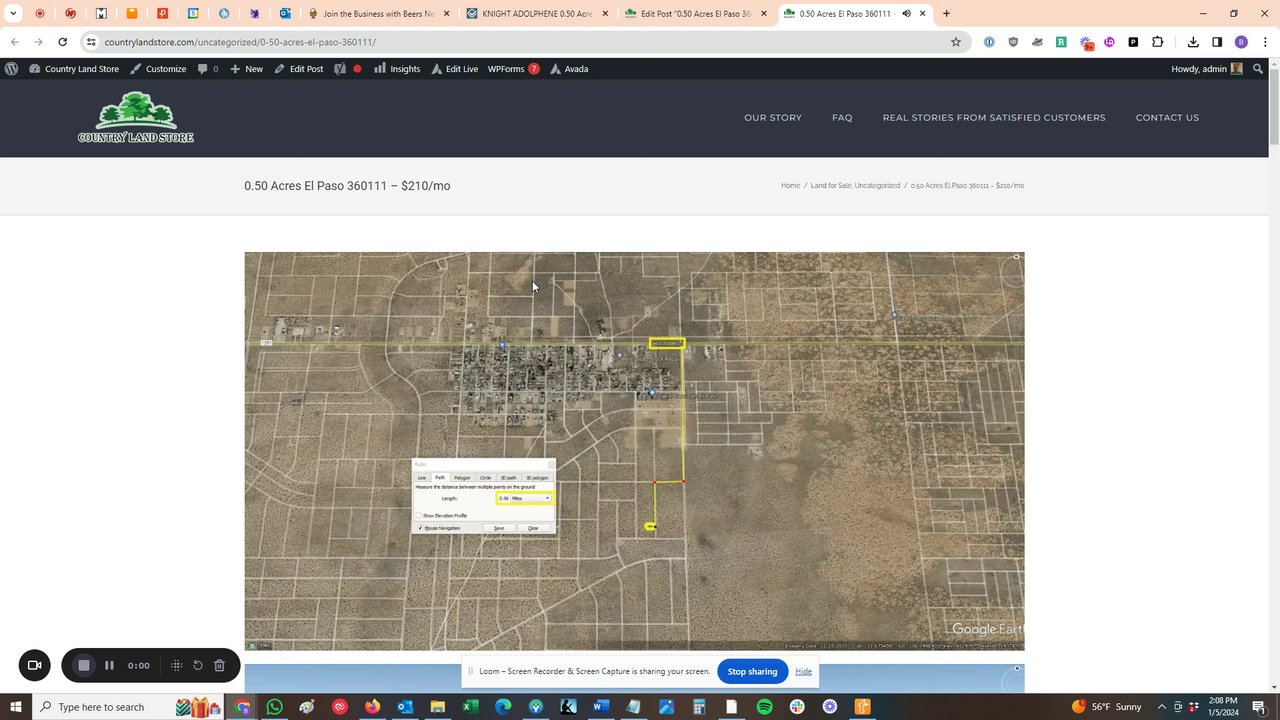Open the comments bubble in admin bar
This screenshot has width=1280, height=720.
point(207,69)
